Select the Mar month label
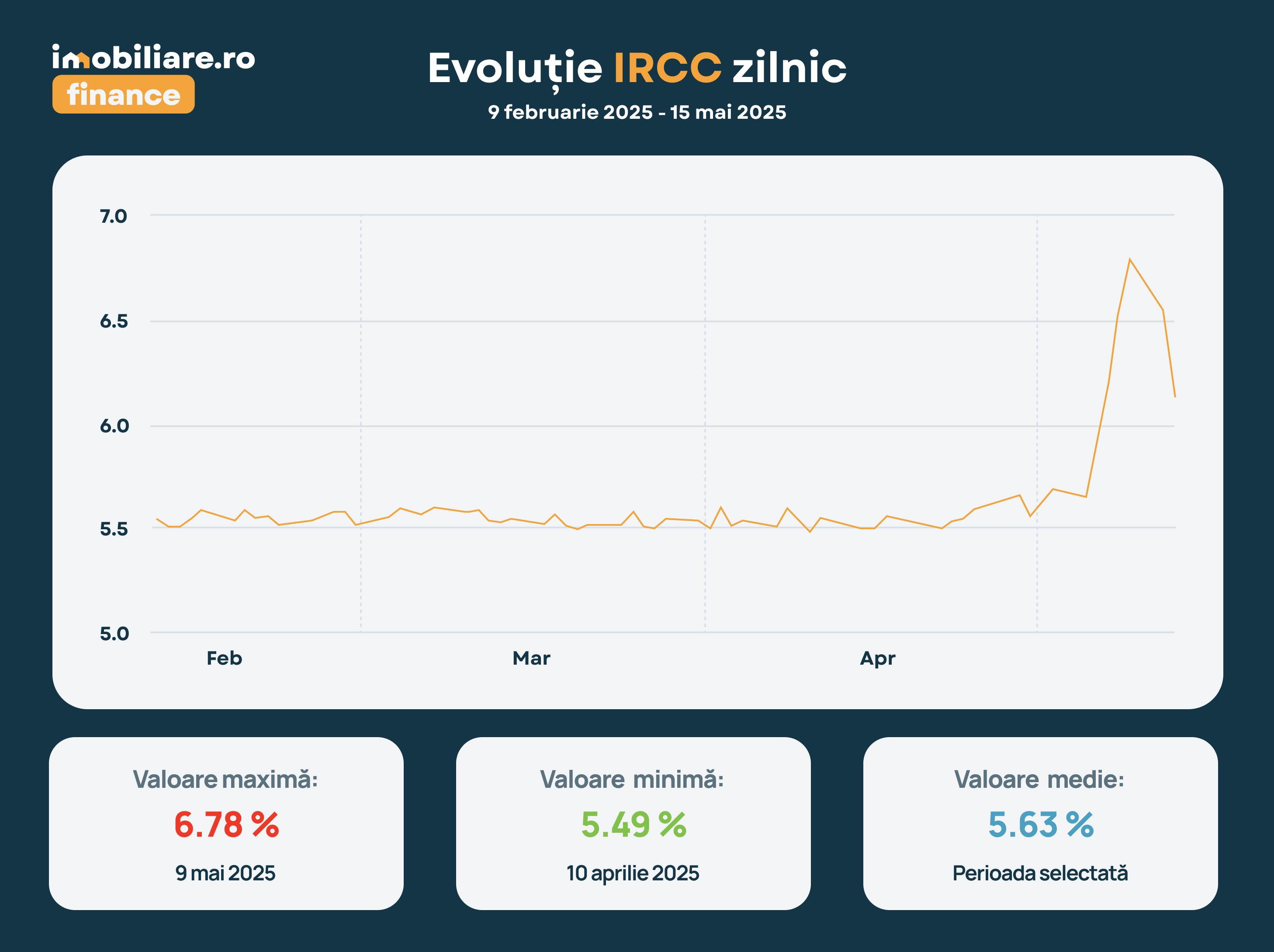The image size is (1274, 952). pyautogui.click(x=531, y=658)
